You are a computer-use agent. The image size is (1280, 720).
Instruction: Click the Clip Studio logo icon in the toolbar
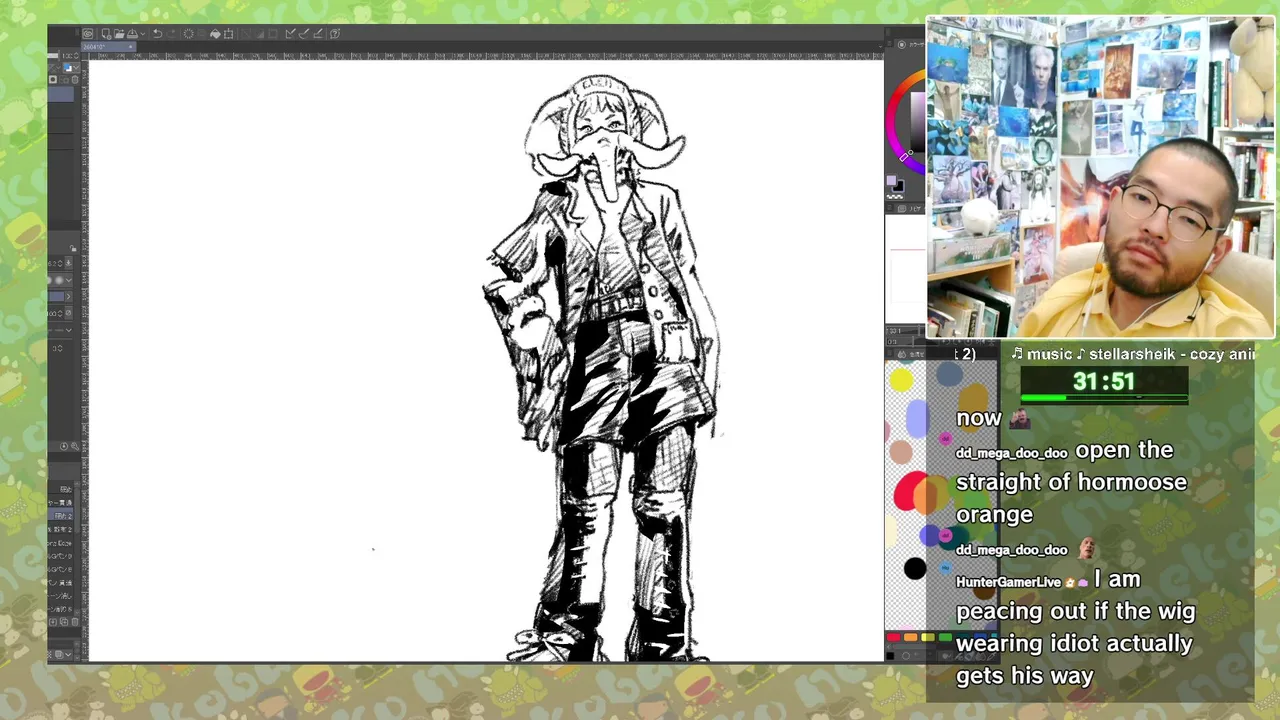[88, 34]
